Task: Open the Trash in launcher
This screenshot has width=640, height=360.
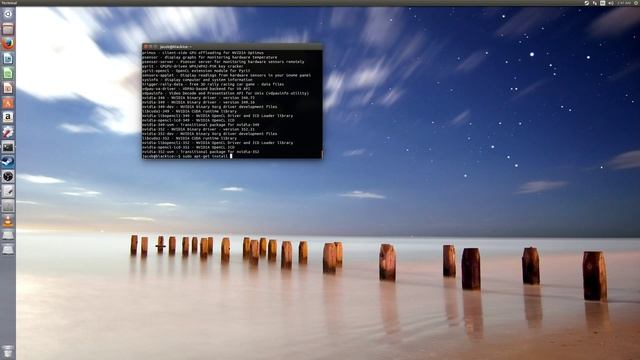Action: (x=8, y=351)
